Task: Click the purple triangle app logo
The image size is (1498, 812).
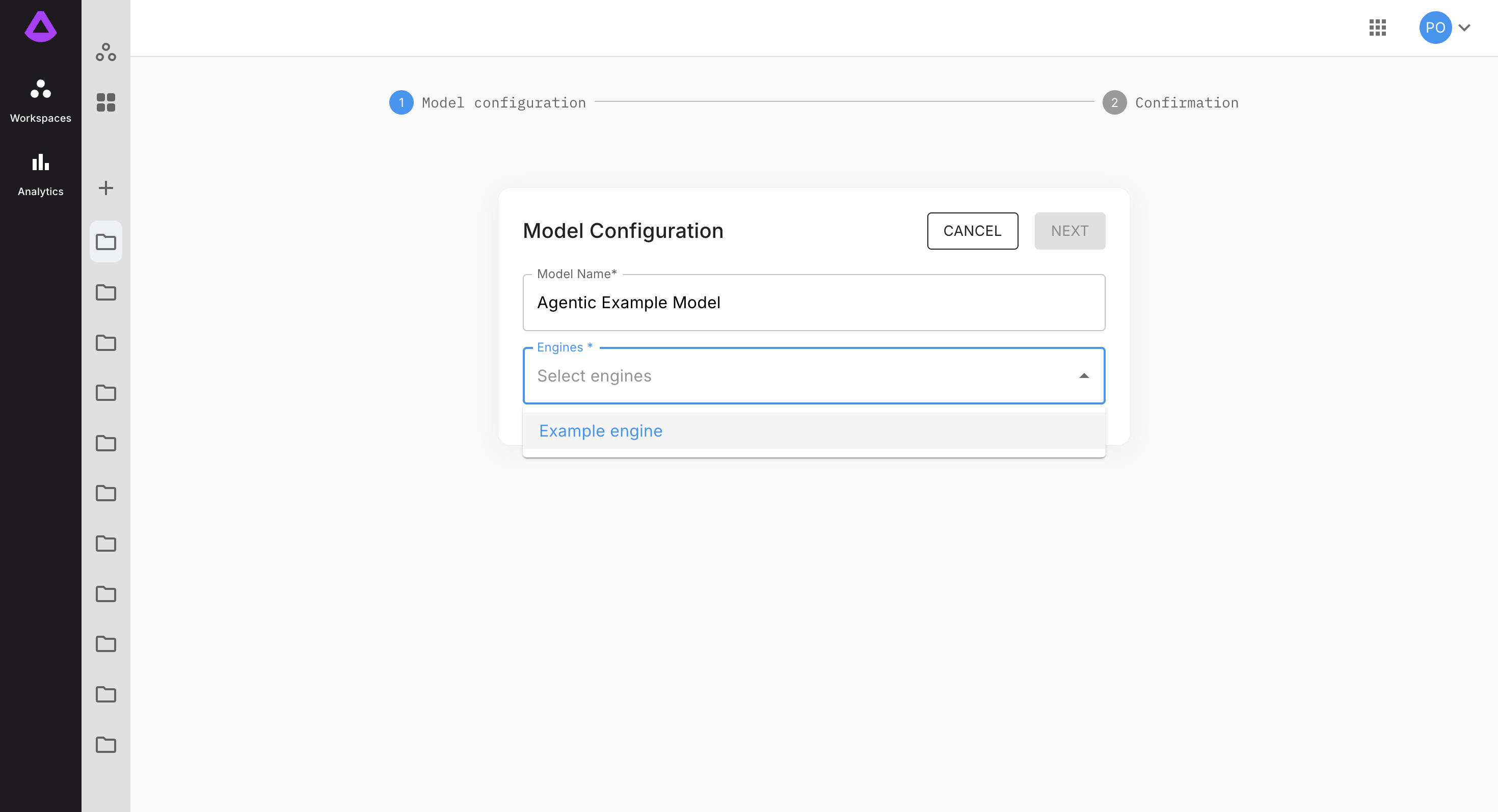Action: point(41,26)
